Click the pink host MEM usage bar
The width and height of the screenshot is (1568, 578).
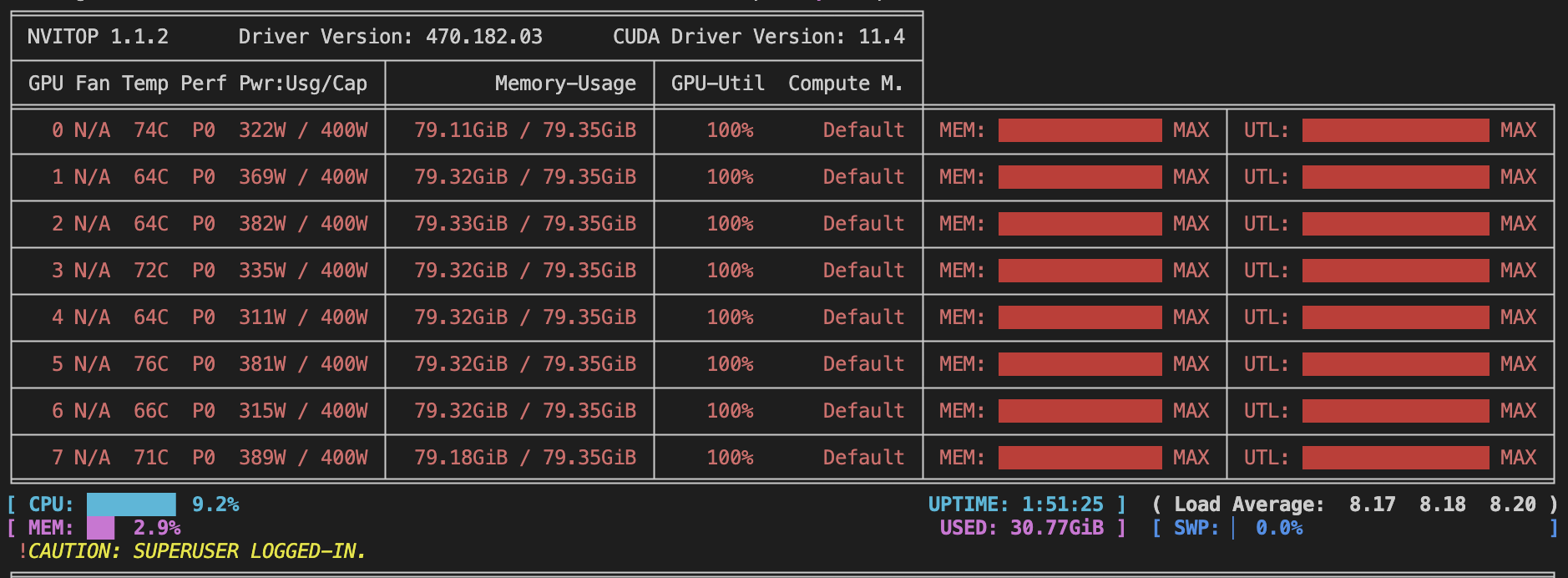[100, 528]
